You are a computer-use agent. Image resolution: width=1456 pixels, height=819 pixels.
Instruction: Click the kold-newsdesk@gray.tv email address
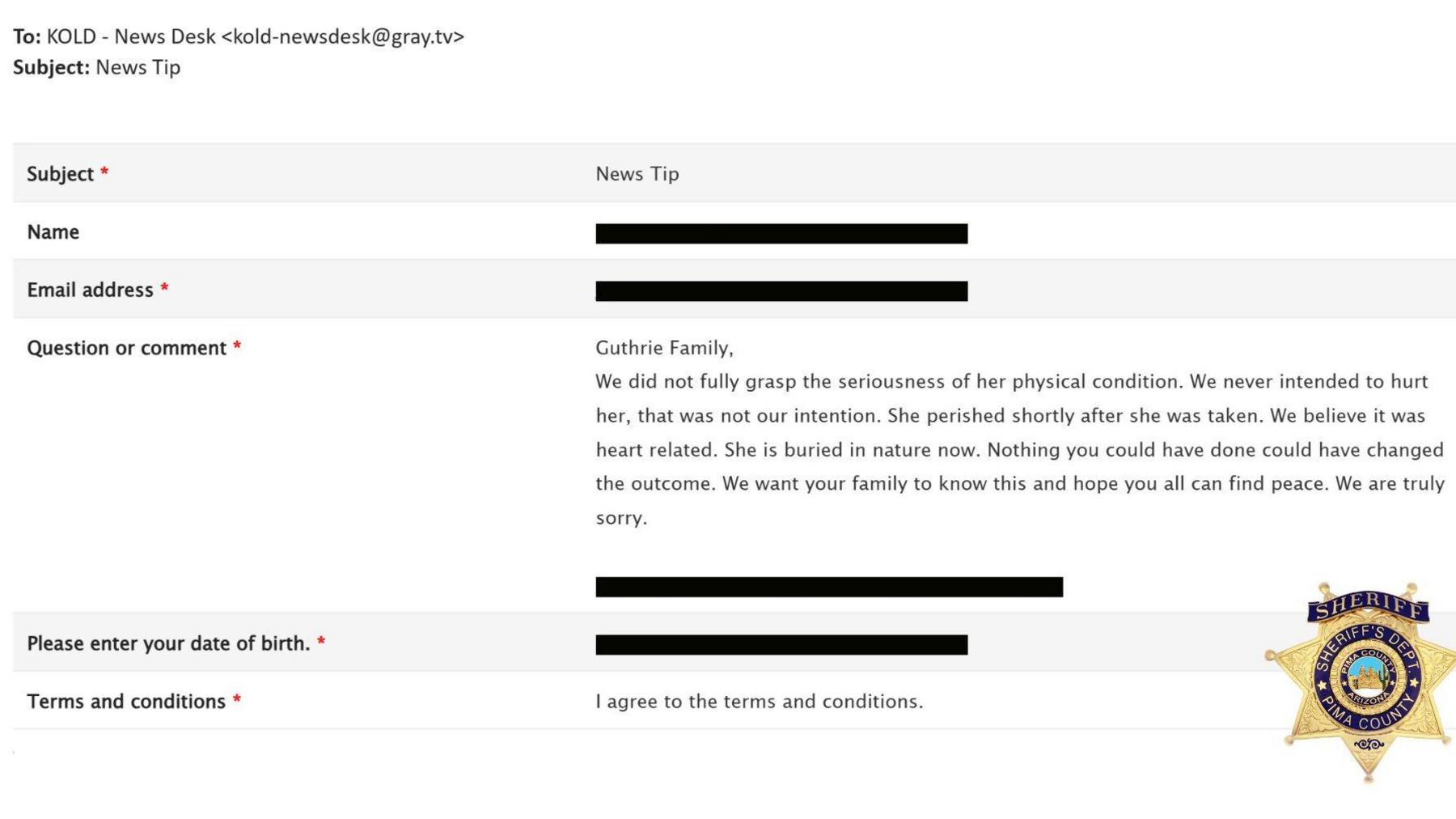pos(343,36)
